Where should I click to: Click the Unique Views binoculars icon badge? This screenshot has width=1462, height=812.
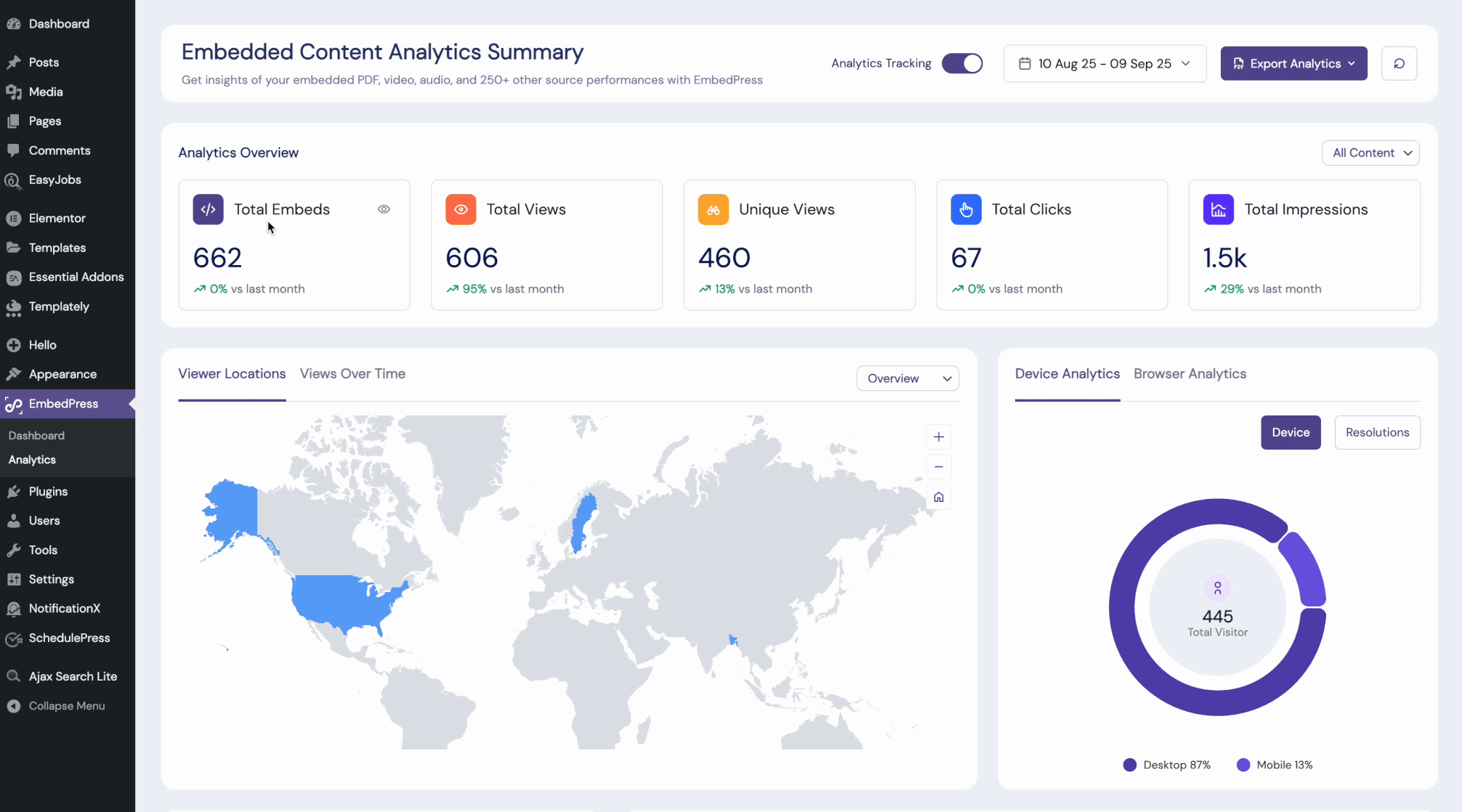(714, 209)
